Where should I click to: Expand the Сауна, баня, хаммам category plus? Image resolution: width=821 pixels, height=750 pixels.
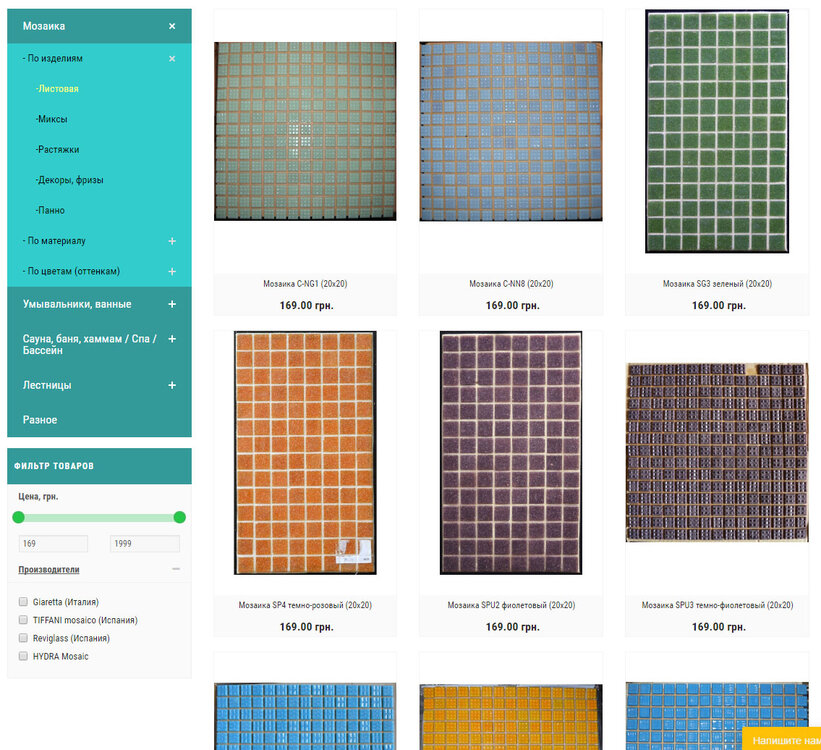(172, 339)
